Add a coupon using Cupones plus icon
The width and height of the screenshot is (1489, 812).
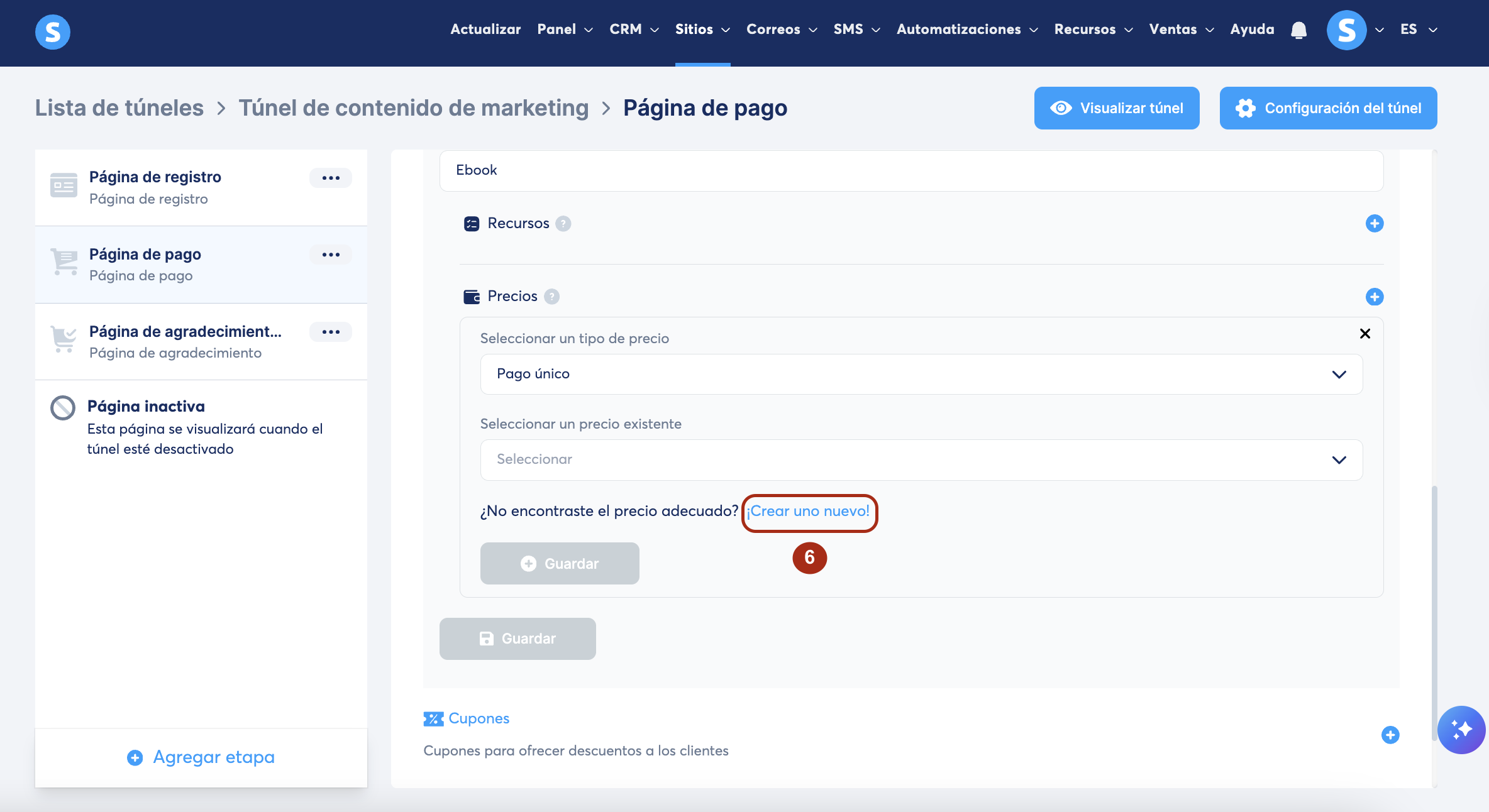(x=1390, y=735)
